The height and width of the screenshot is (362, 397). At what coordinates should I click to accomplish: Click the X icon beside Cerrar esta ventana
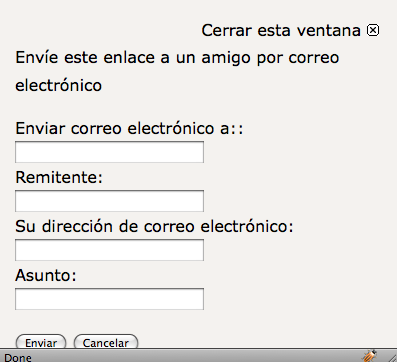pyautogui.click(x=373, y=30)
